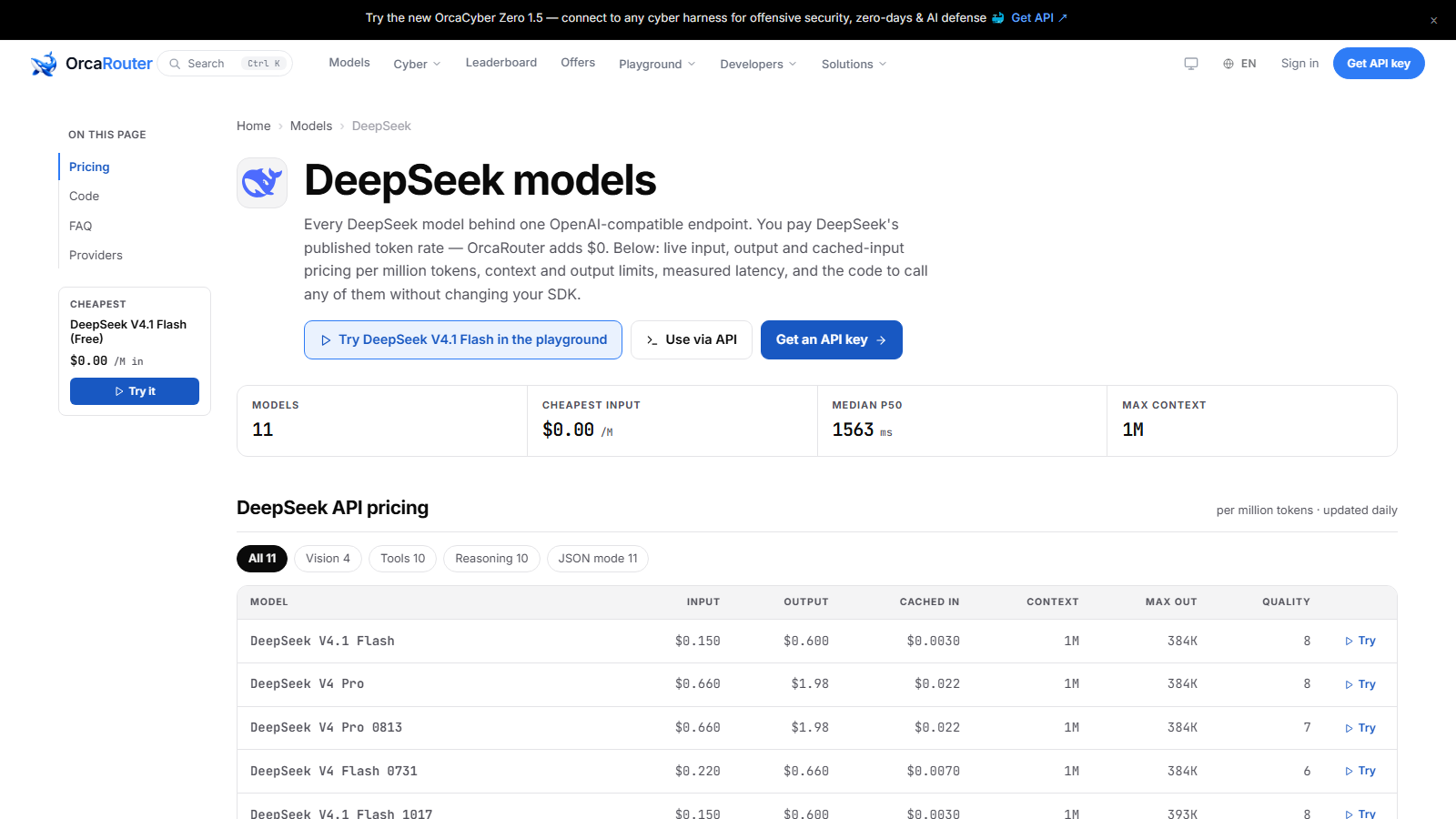The width and height of the screenshot is (1456, 819).
Task: Toggle the theme monitor icon in header
Action: (x=1191, y=64)
